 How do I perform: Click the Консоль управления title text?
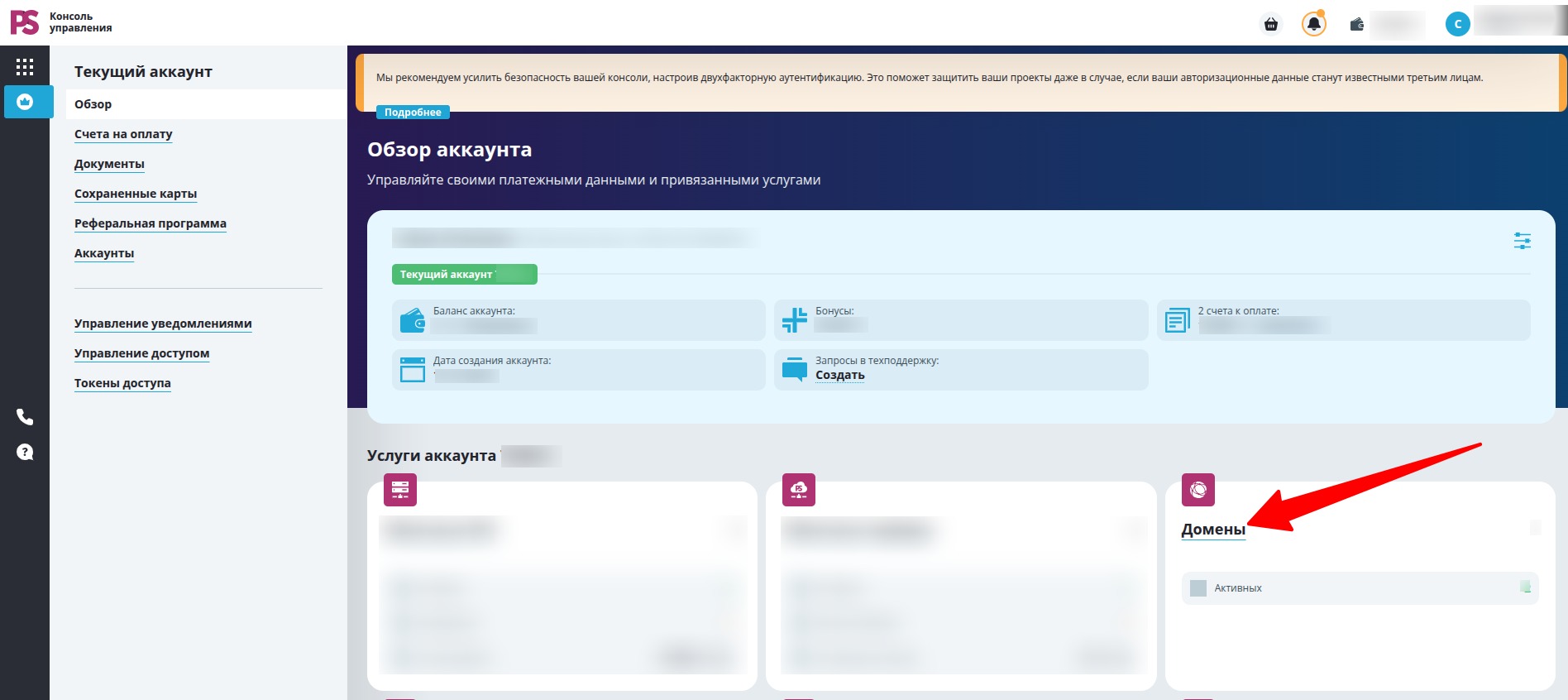click(80, 22)
